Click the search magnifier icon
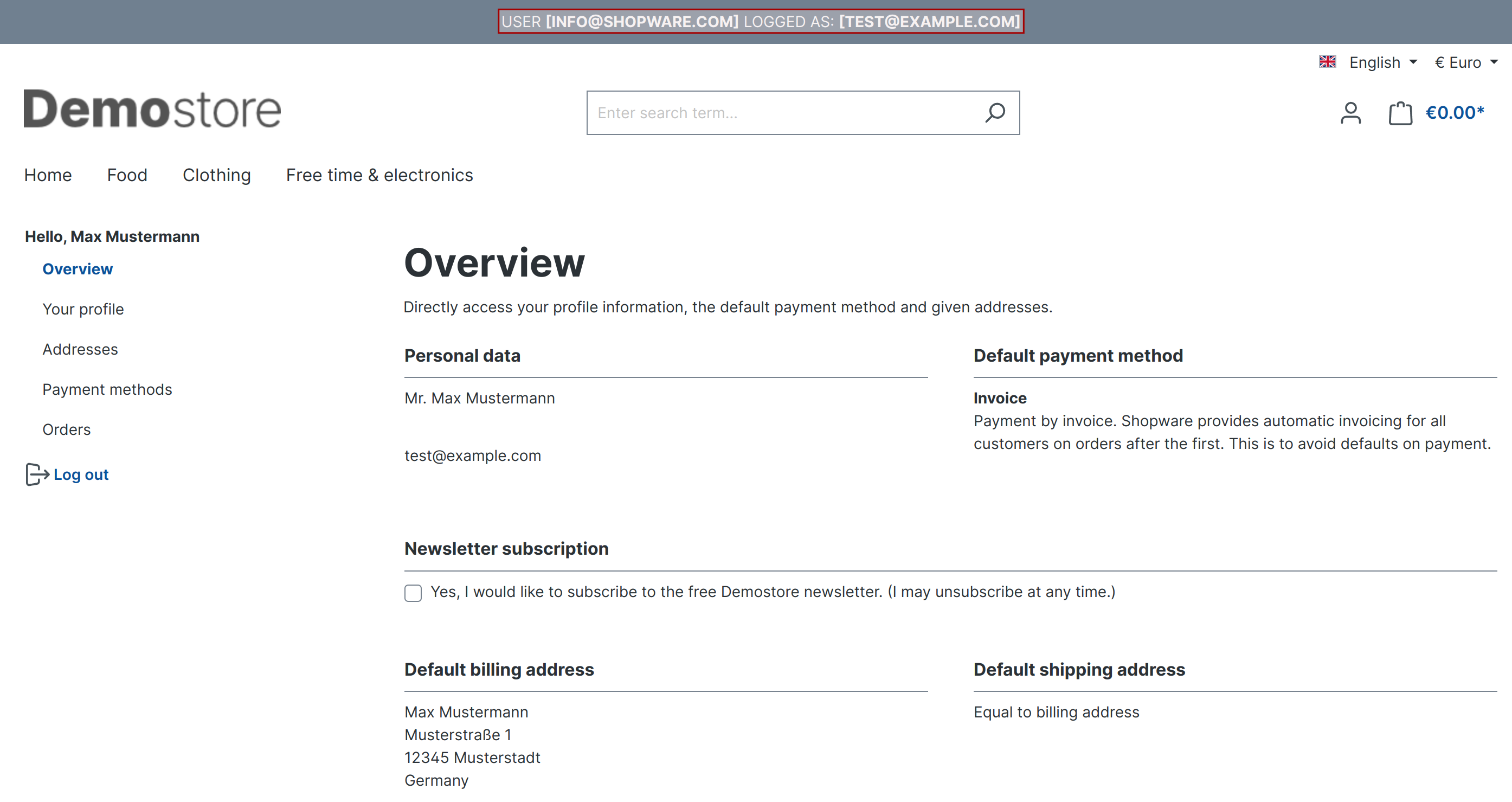The image size is (1512, 802). tap(995, 113)
